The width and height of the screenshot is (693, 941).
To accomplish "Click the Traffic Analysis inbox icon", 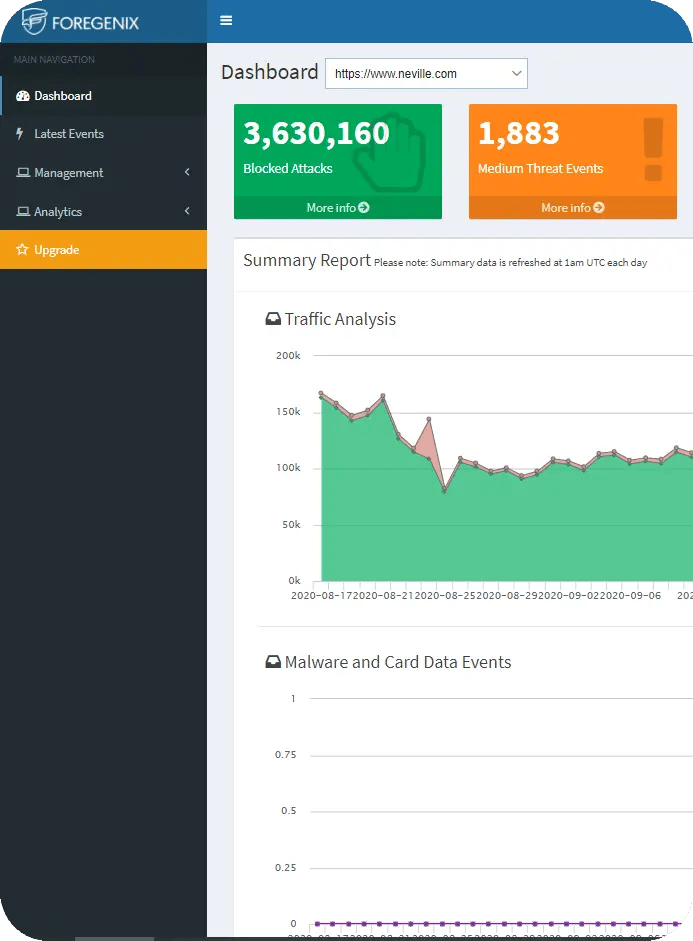I will coord(273,320).
